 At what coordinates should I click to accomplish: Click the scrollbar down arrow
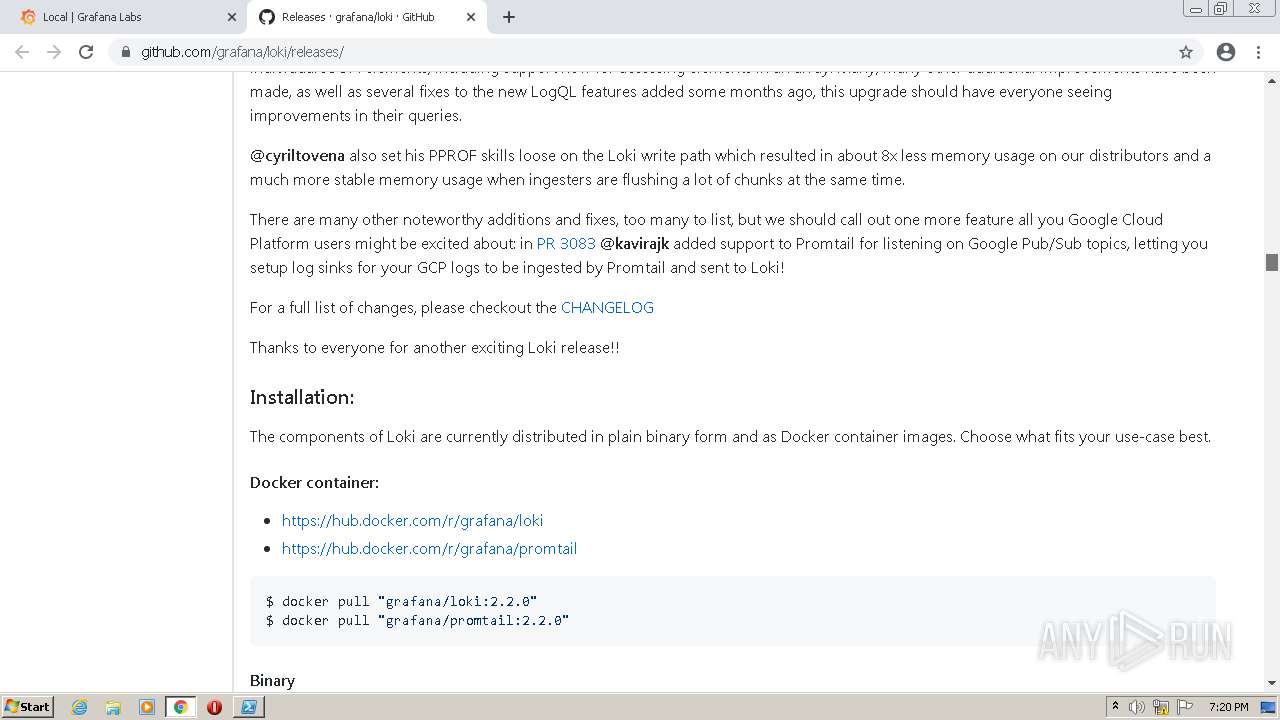(x=1272, y=683)
